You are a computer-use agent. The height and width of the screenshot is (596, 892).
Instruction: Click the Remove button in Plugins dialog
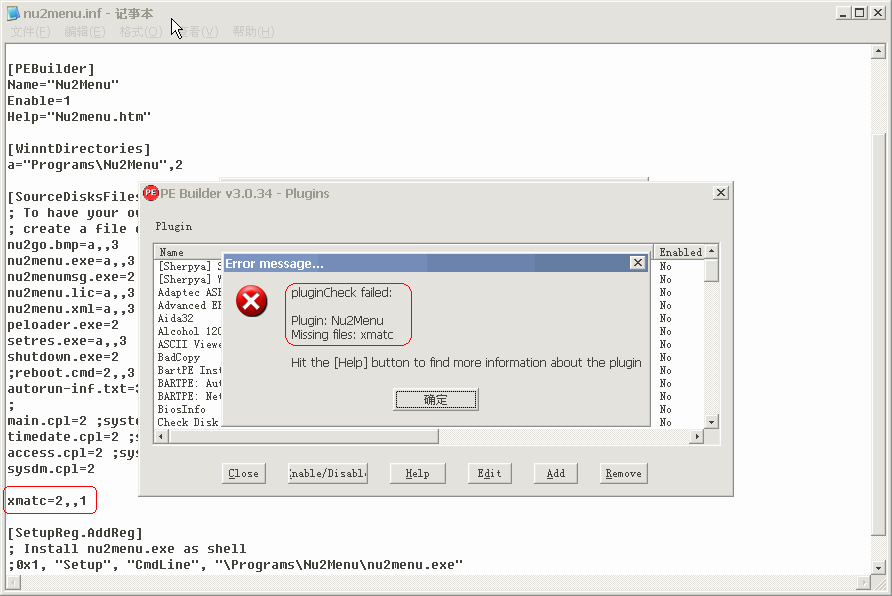click(623, 473)
